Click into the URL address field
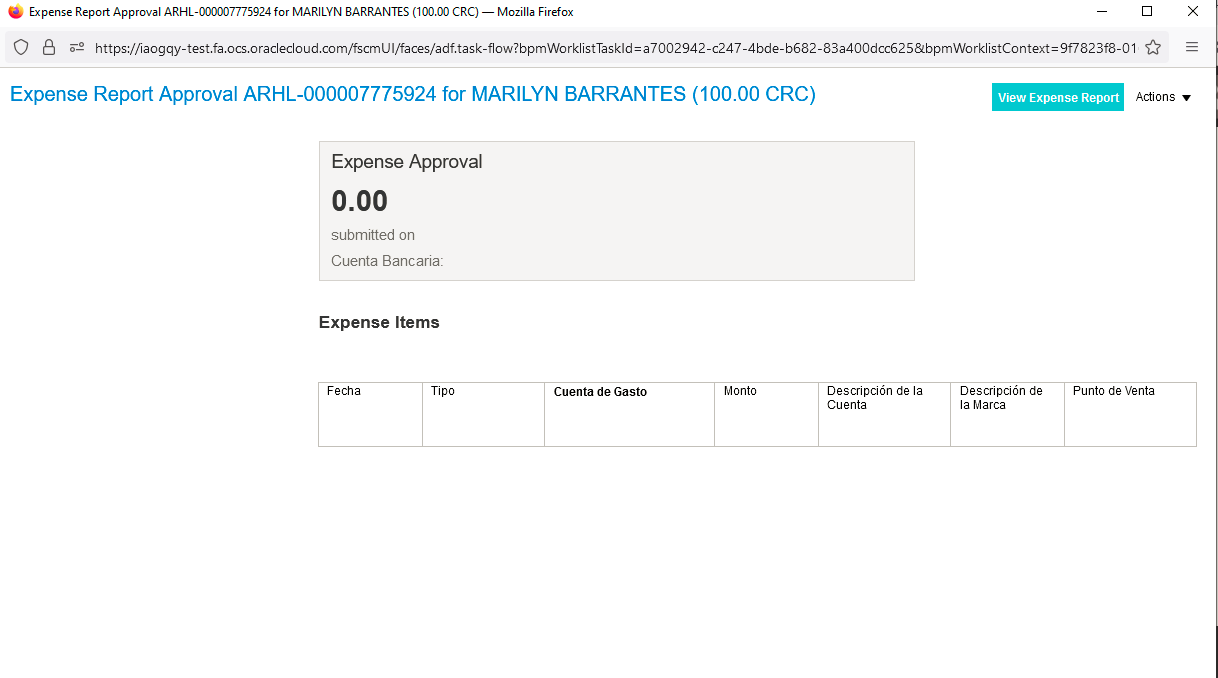This screenshot has height=678, width=1218. pos(615,47)
